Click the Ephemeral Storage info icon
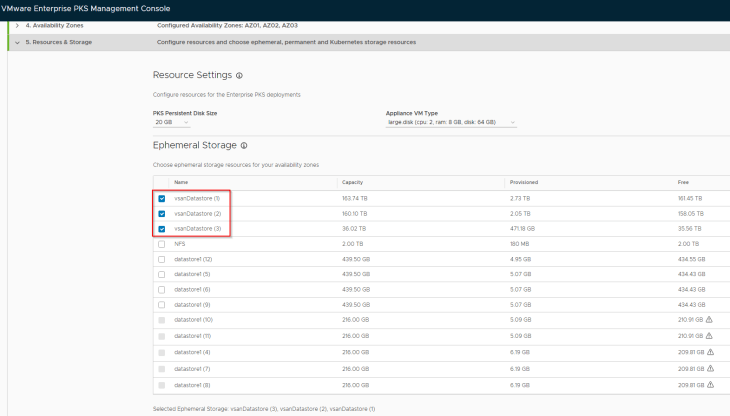The height and width of the screenshot is (416, 730). click(245, 146)
